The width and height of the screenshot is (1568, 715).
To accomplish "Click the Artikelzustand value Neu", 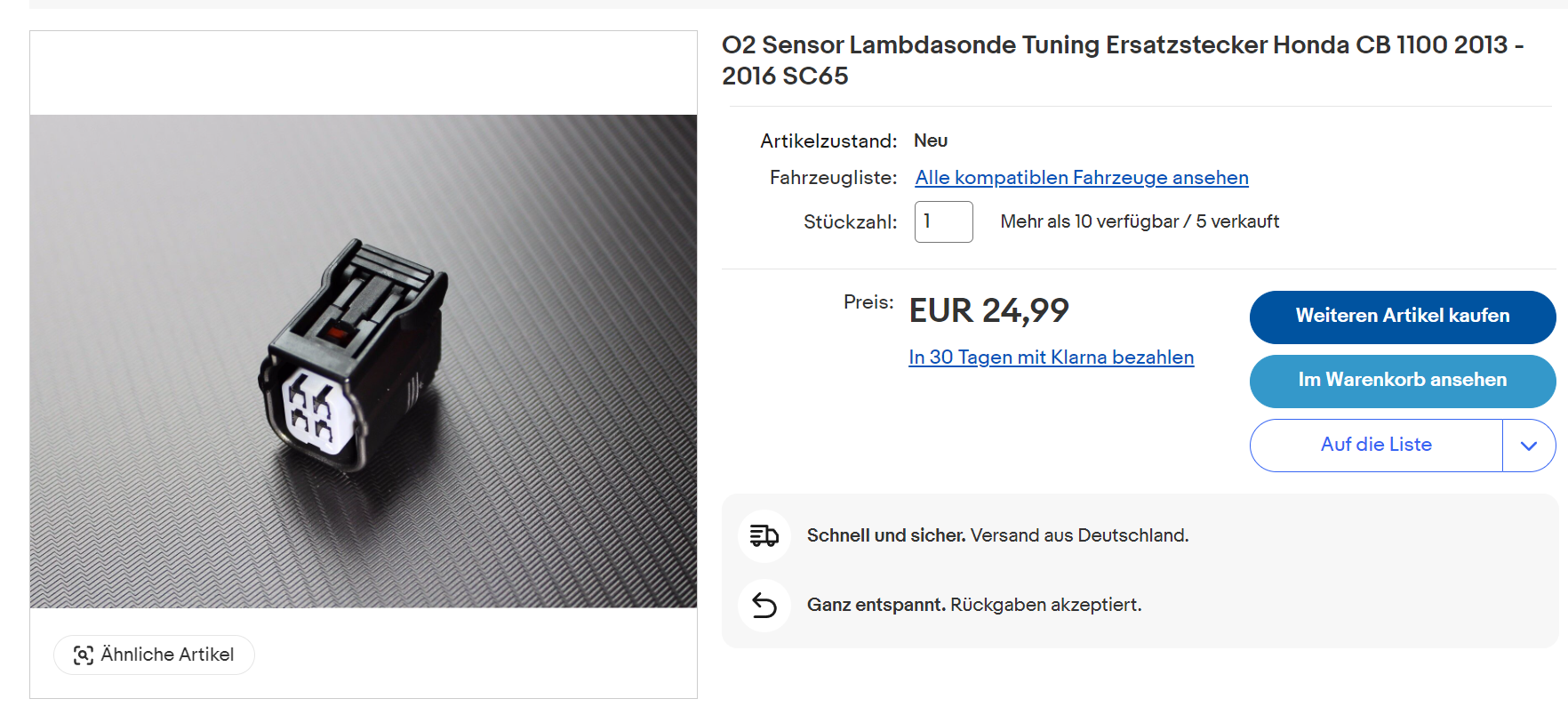I will click(x=931, y=141).
